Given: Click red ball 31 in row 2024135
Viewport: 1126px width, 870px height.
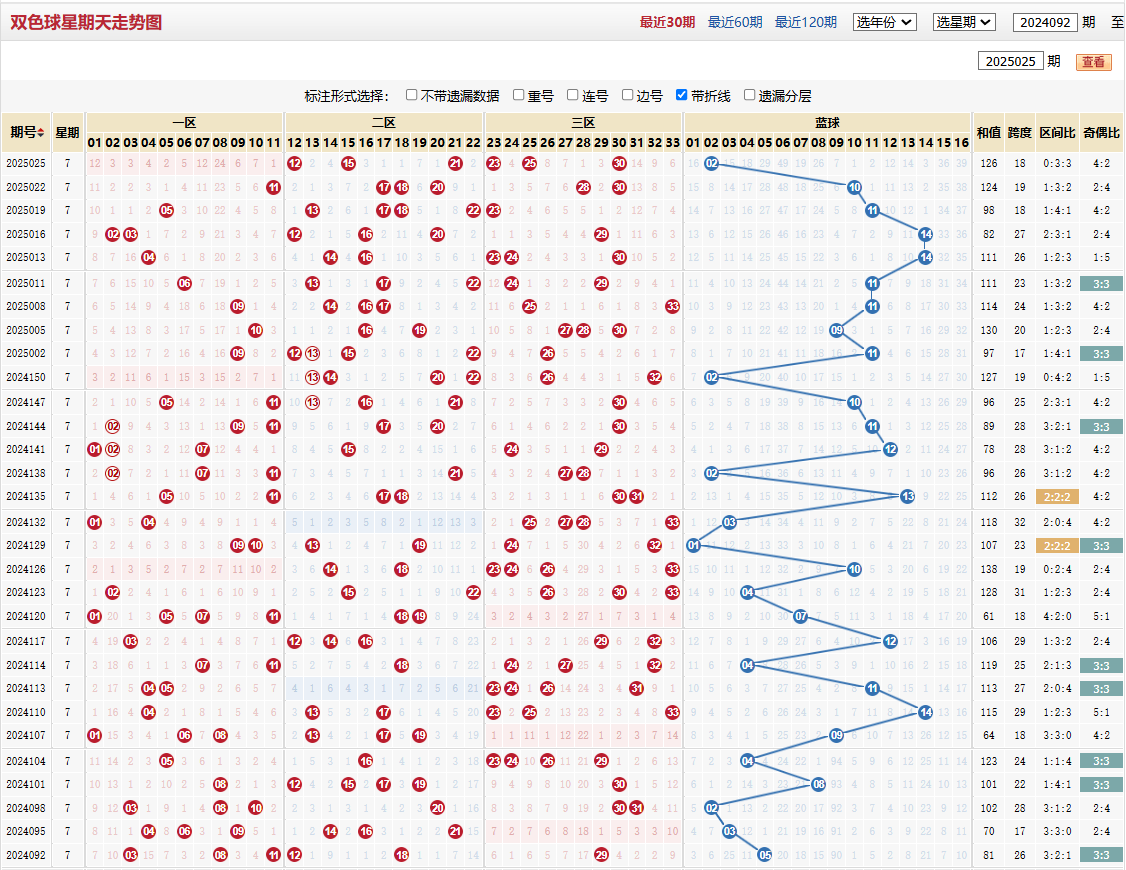Looking at the screenshot, I should click(636, 497).
